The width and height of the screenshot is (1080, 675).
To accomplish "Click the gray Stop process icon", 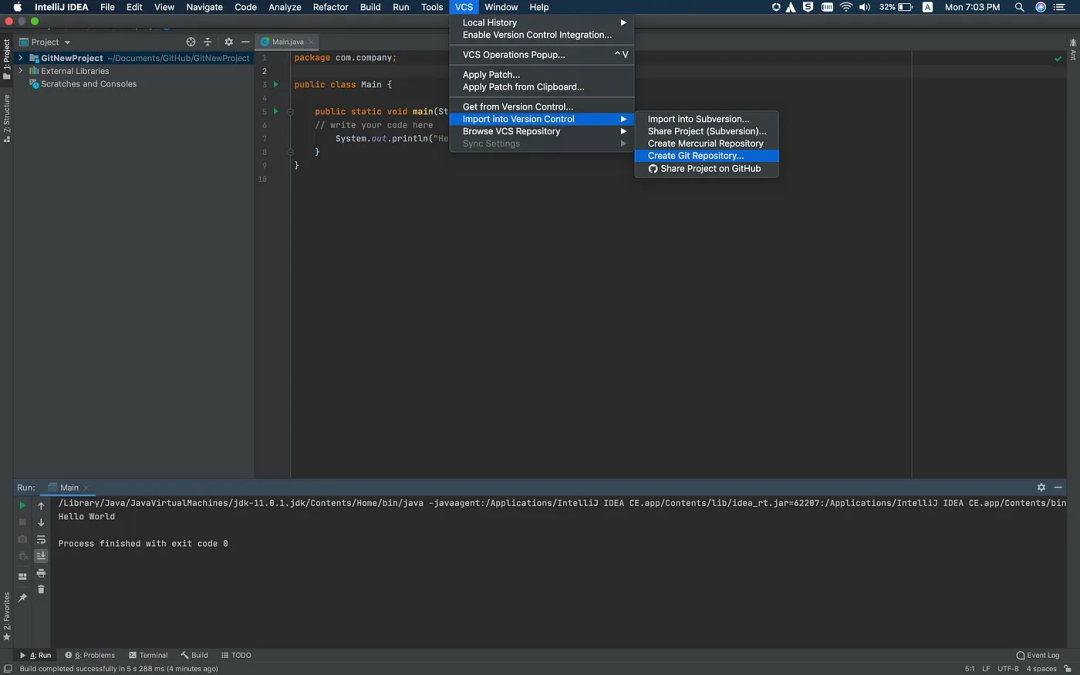I will click(22, 522).
